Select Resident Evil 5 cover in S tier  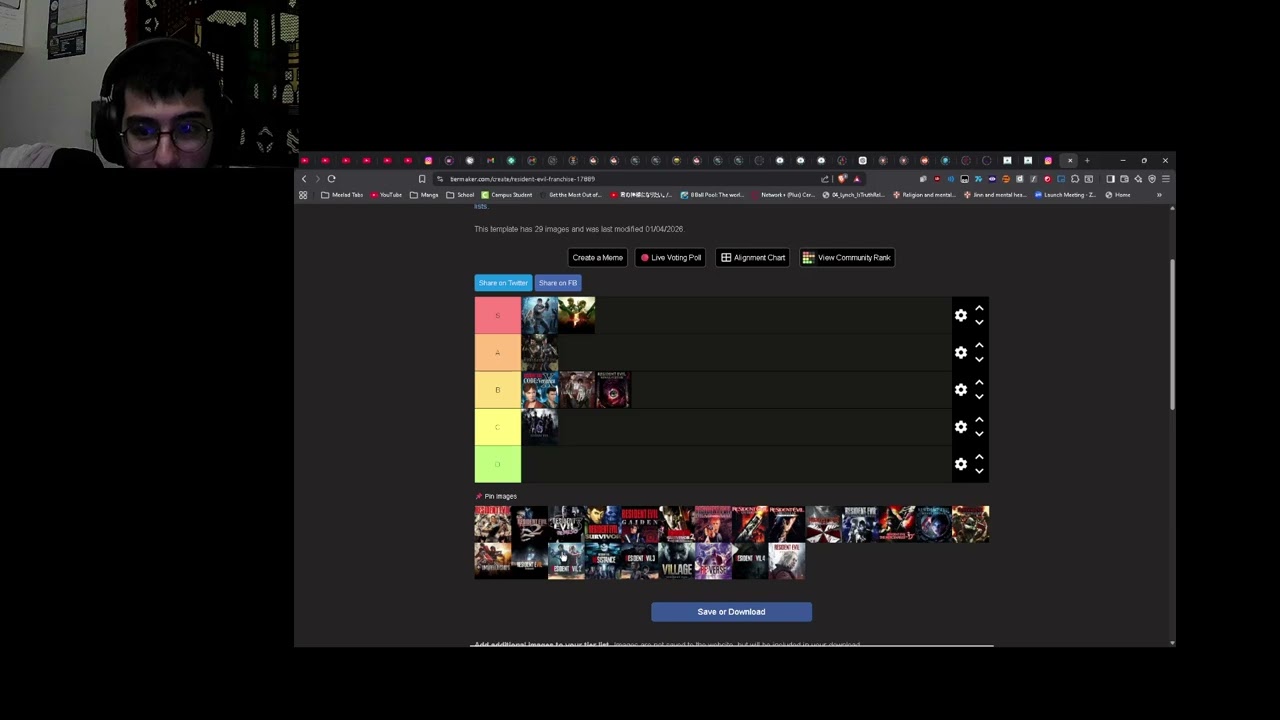(577, 315)
